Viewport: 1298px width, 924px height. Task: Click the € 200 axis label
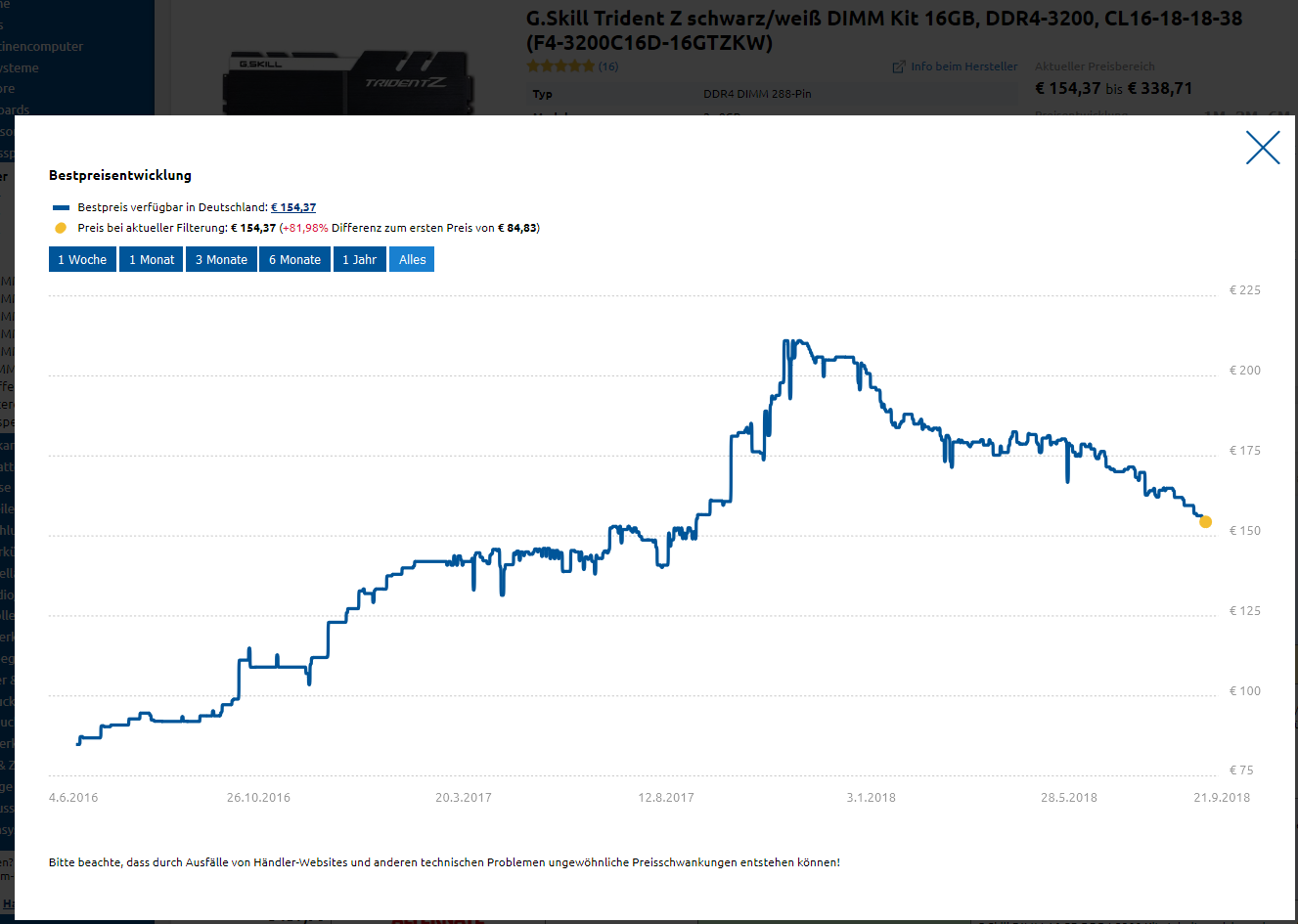[x=1244, y=371]
